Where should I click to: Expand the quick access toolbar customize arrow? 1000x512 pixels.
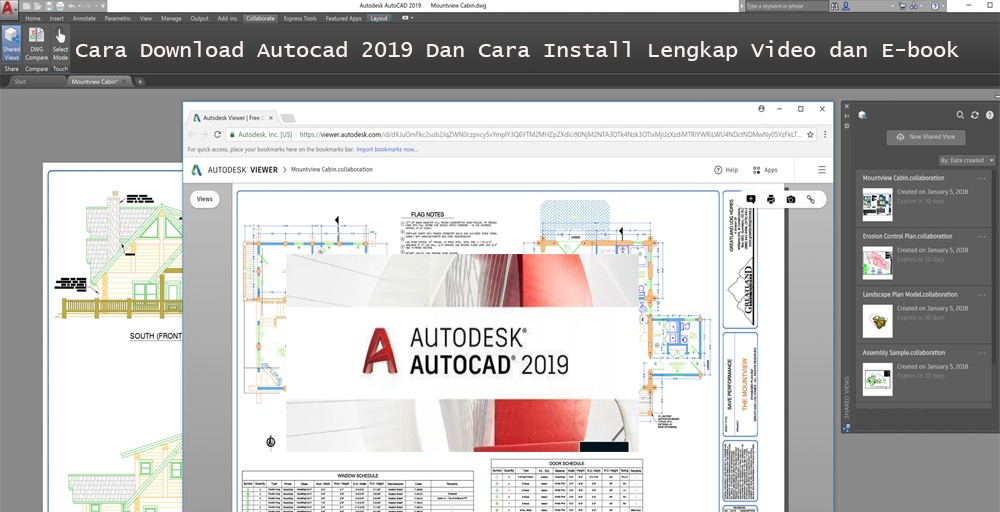tap(102, 6)
